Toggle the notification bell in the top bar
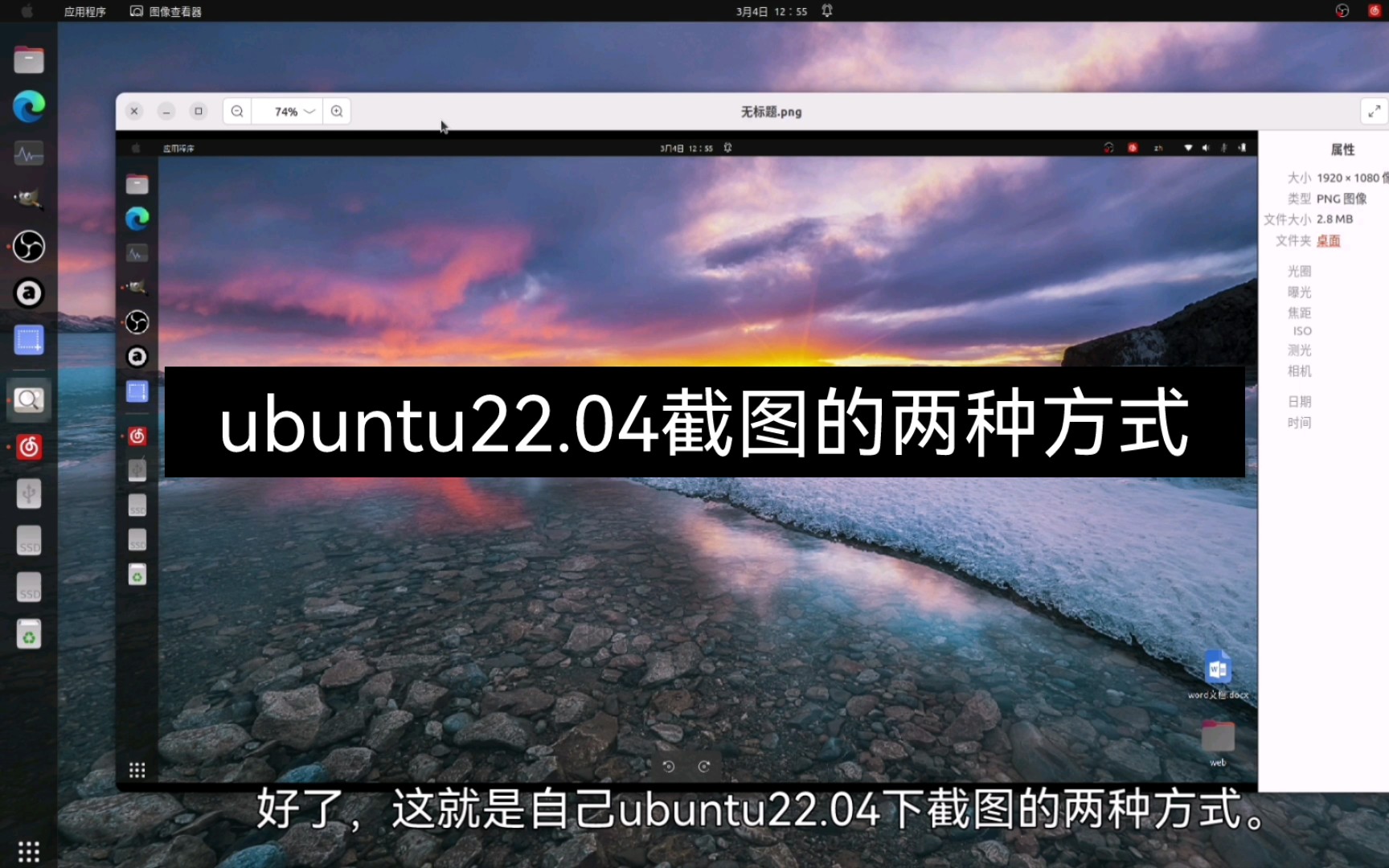 click(x=827, y=10)
